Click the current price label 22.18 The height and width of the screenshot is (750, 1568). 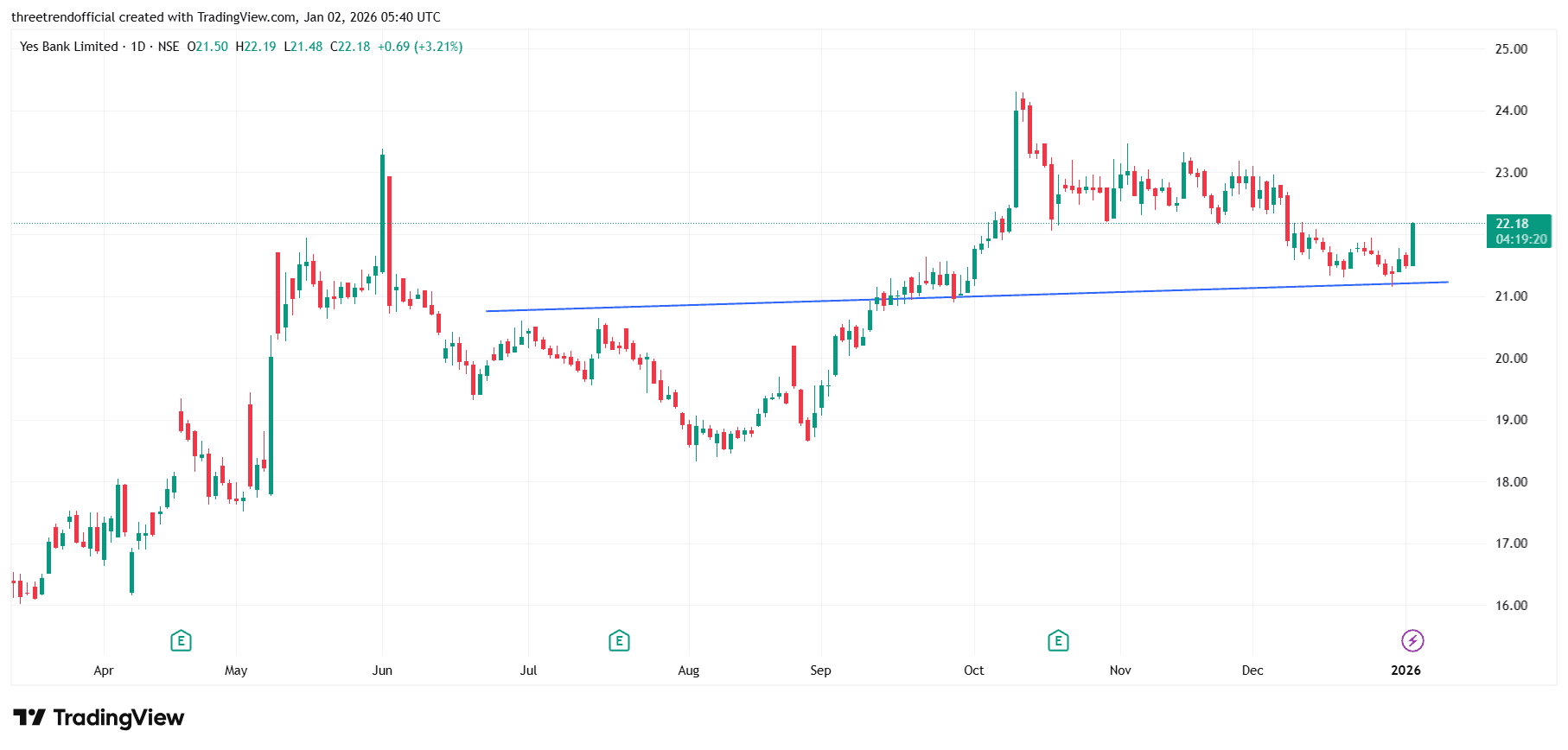point(1520,231)
